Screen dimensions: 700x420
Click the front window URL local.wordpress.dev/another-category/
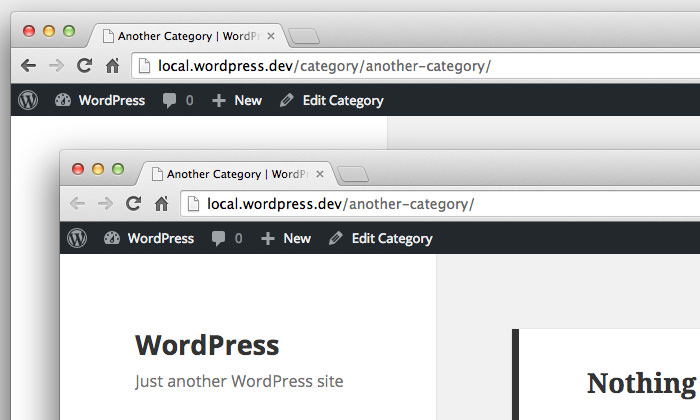click(341, 204)
